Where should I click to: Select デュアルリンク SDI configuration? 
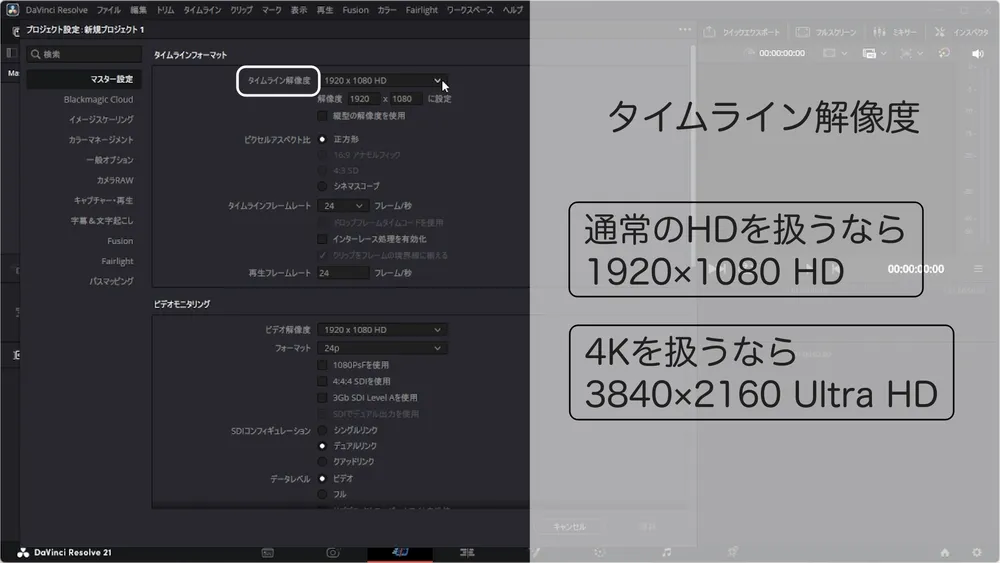point(322,446)
